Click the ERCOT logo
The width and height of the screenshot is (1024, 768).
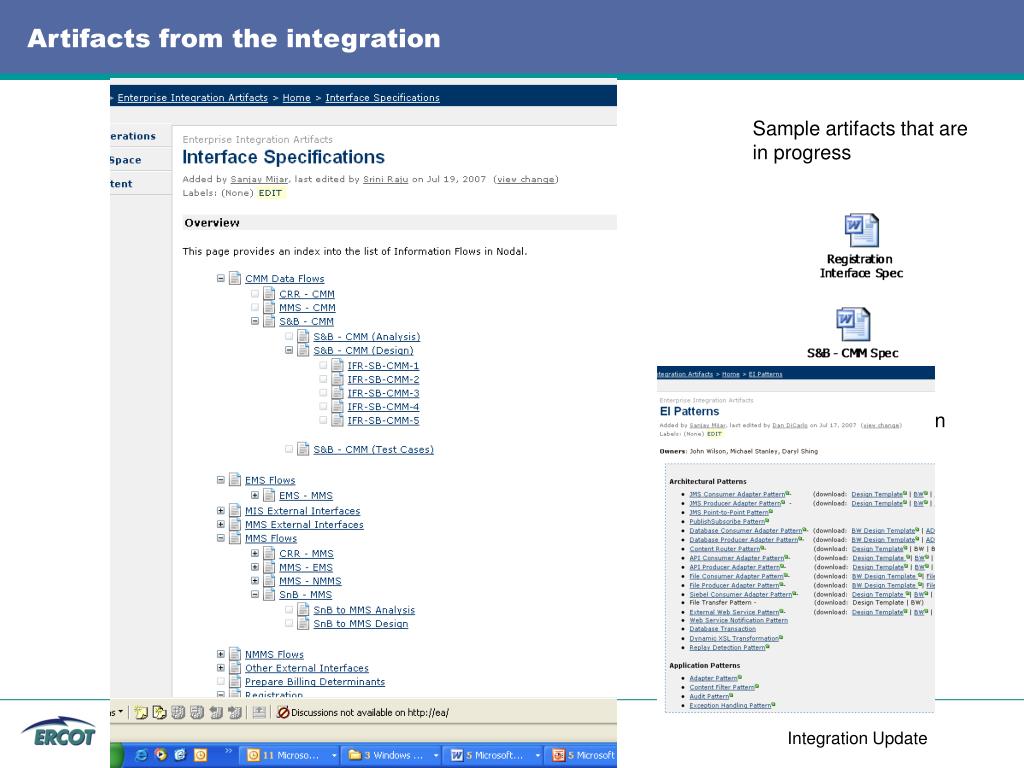(58, 732)
